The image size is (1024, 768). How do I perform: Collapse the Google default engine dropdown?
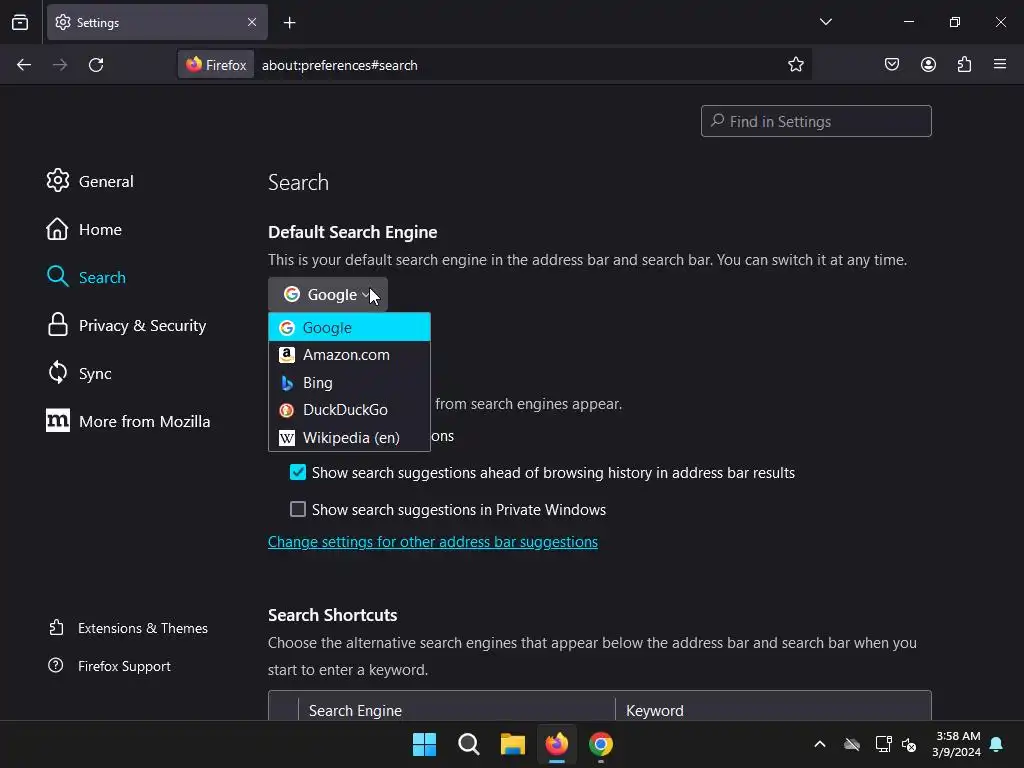coord(328,295)
